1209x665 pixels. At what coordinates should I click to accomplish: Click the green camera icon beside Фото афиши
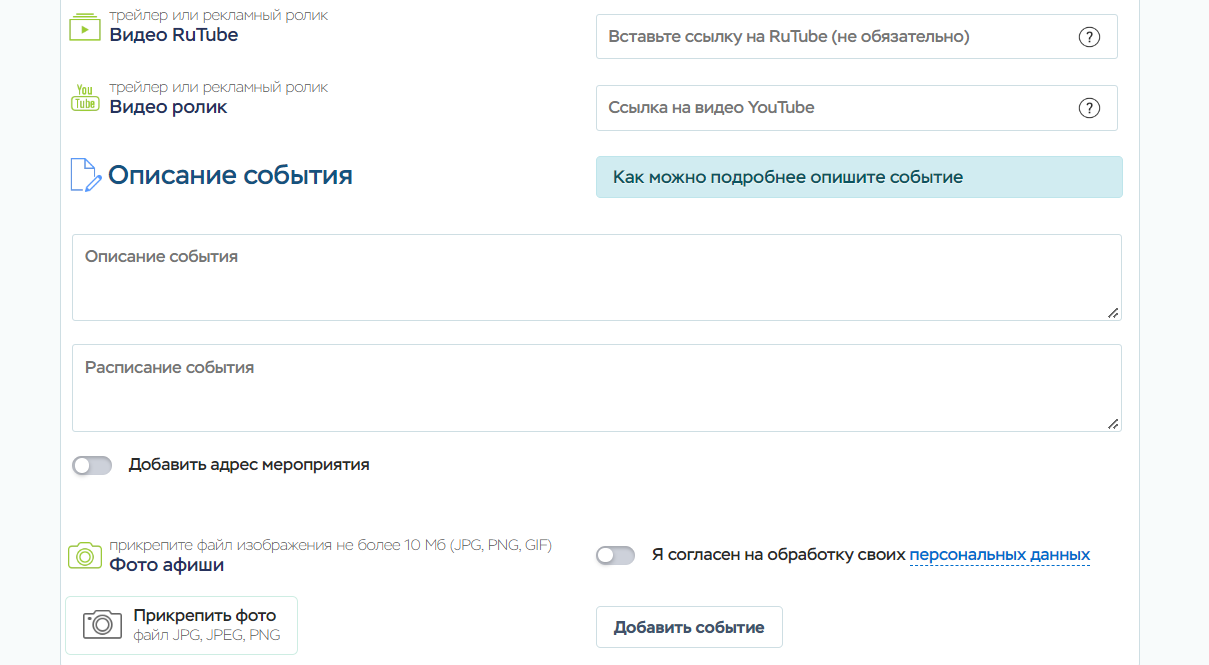pos(85,555)
